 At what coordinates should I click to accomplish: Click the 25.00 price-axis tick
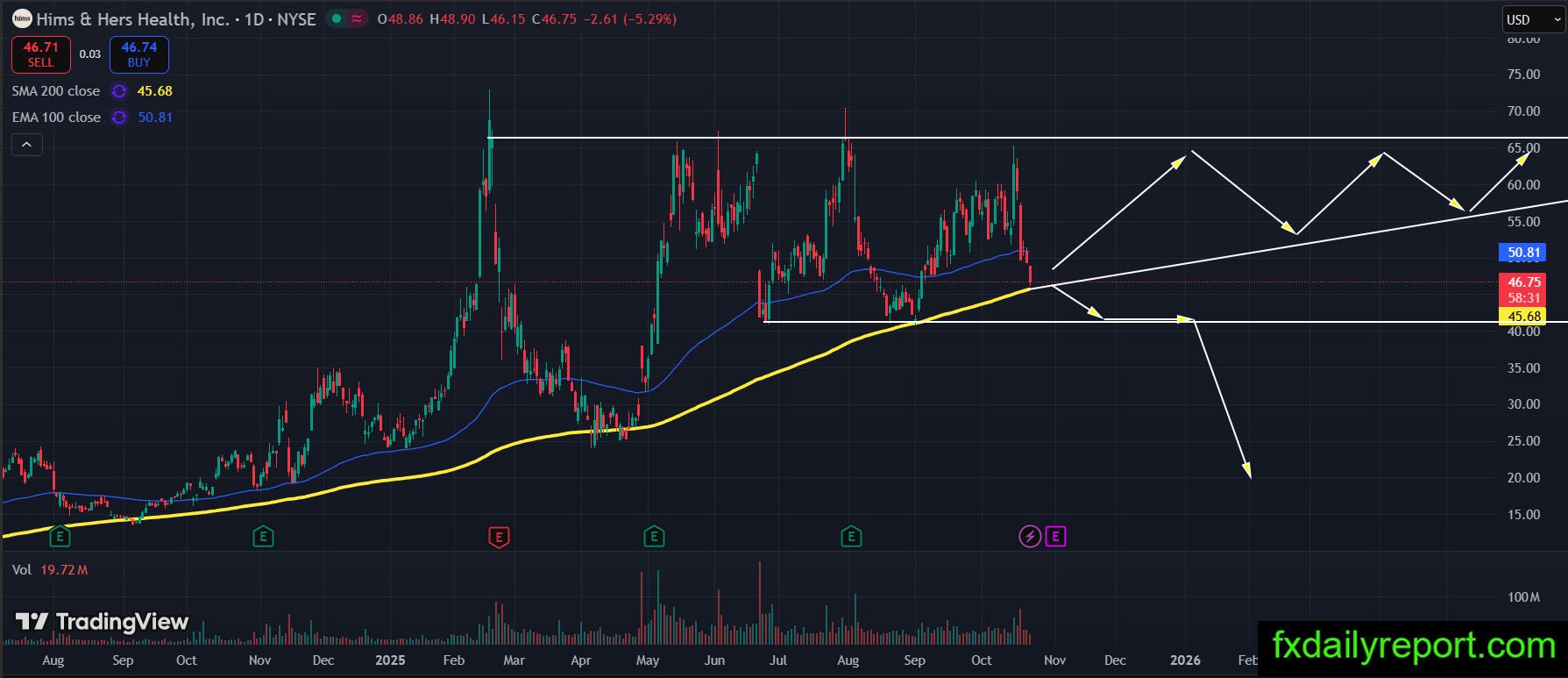point(1523,441)
